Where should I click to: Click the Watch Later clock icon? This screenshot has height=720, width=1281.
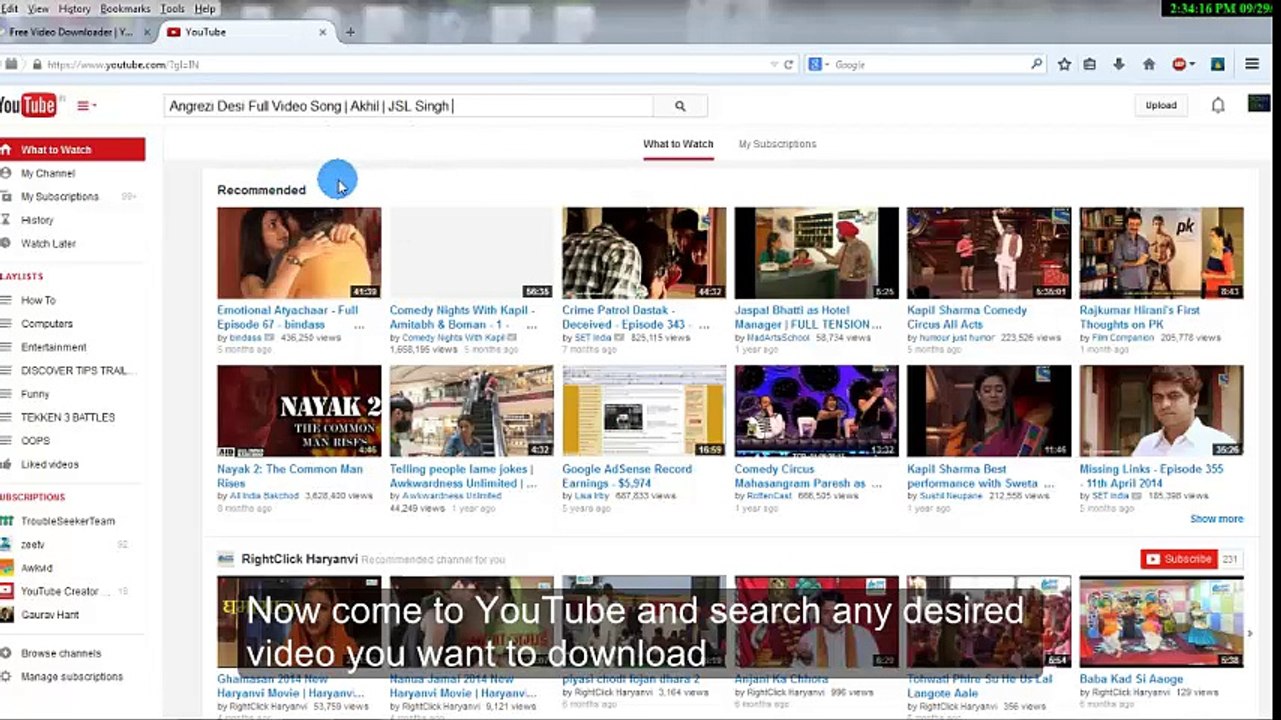[7, 244]
